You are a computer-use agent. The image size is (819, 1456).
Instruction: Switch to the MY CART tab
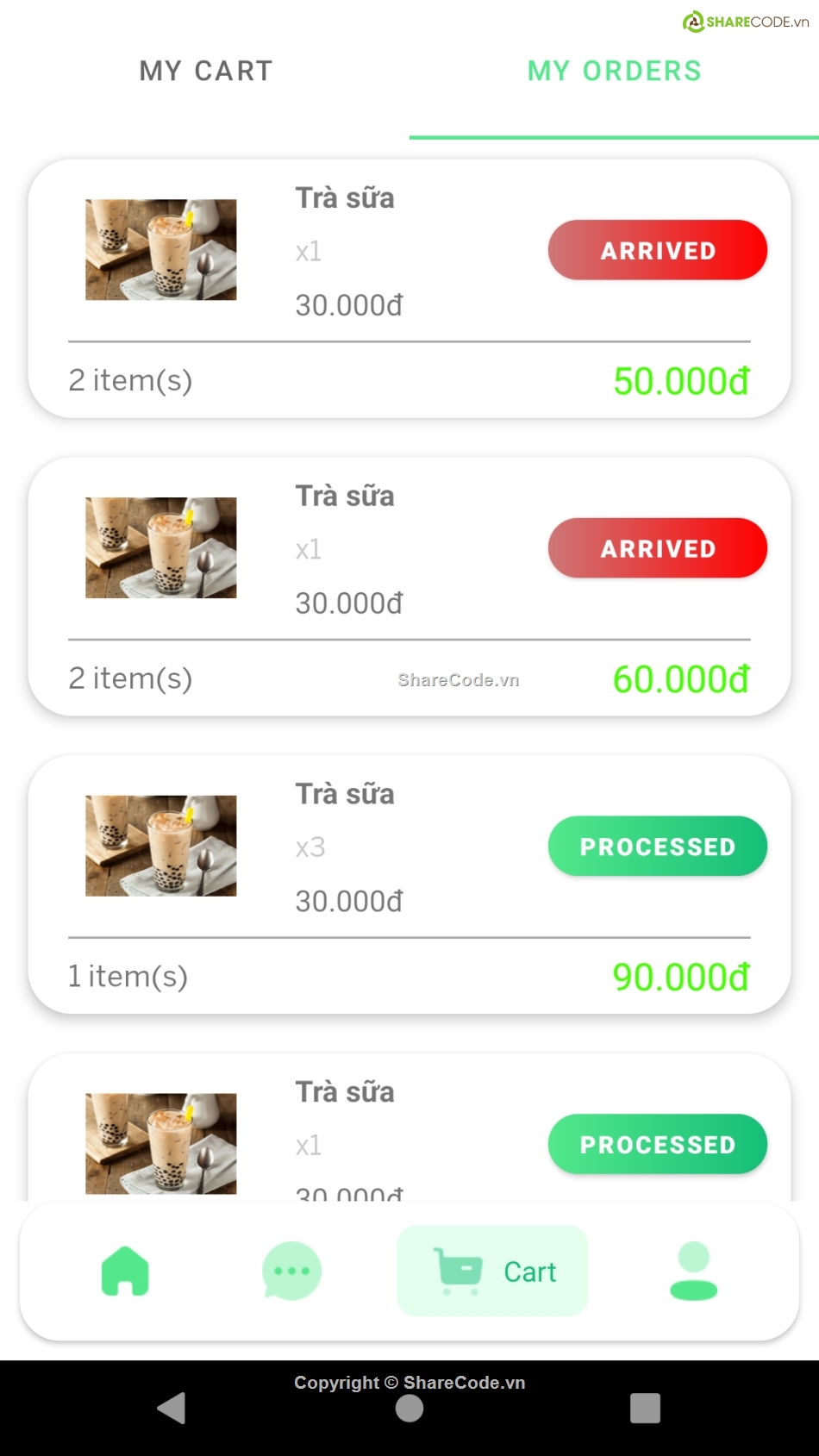[206, 71]
